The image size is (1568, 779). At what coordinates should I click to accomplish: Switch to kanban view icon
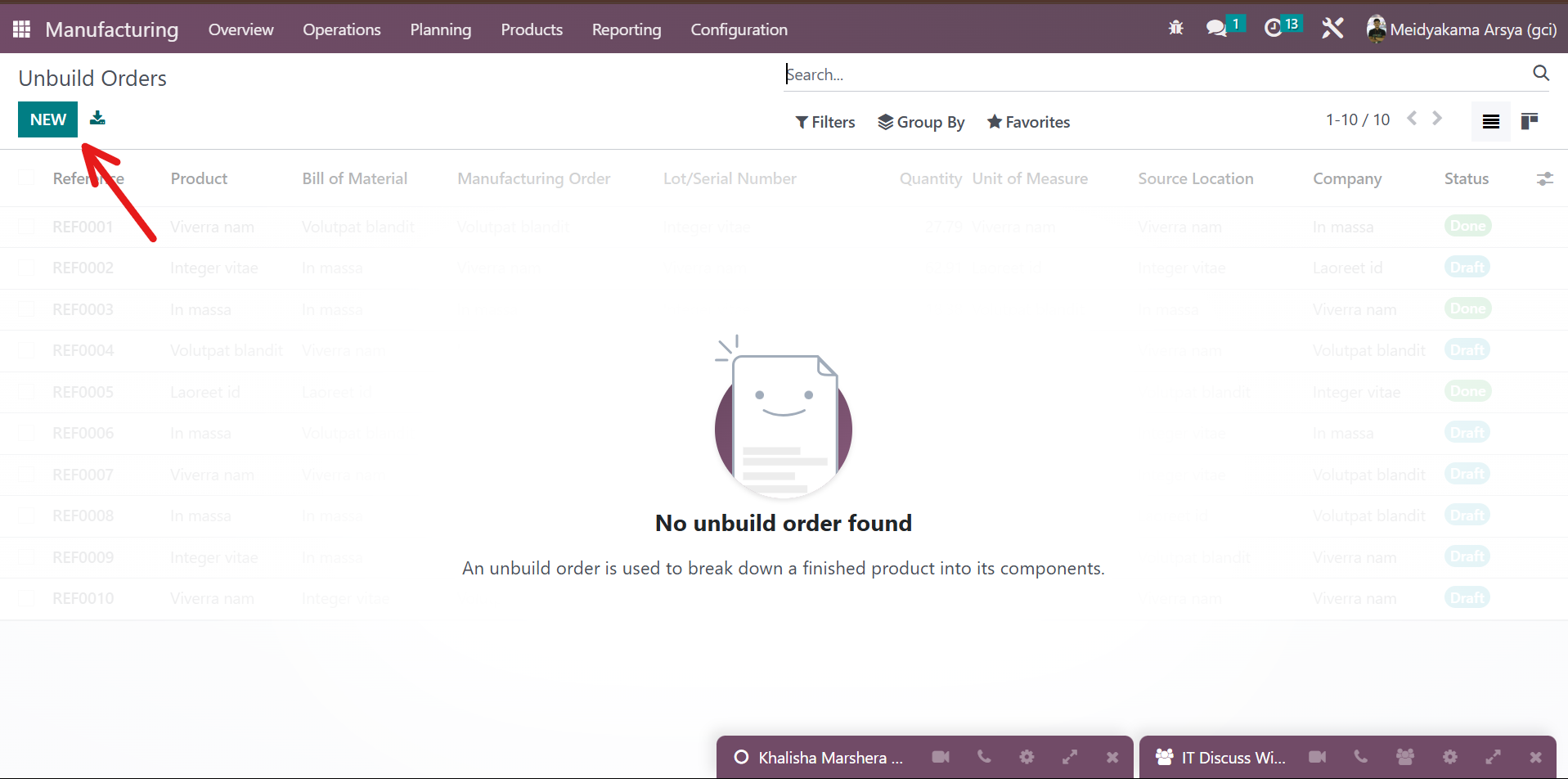(x=1529, y=121)
